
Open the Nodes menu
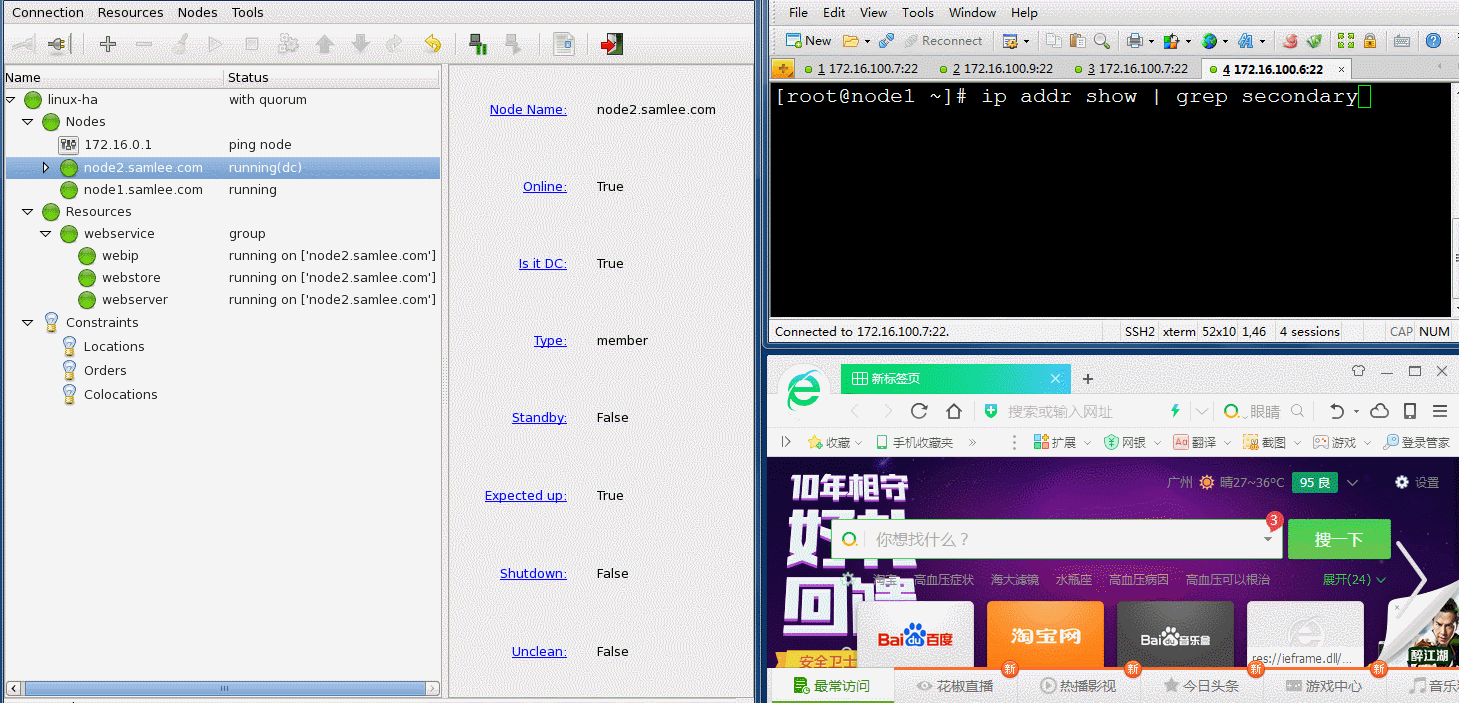(197, 13)
